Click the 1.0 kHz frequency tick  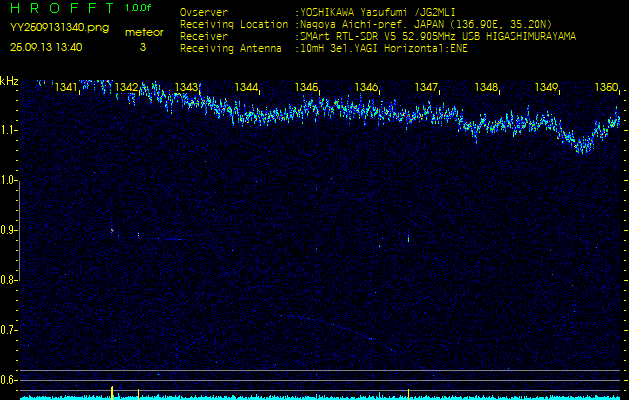pos(9,180)
